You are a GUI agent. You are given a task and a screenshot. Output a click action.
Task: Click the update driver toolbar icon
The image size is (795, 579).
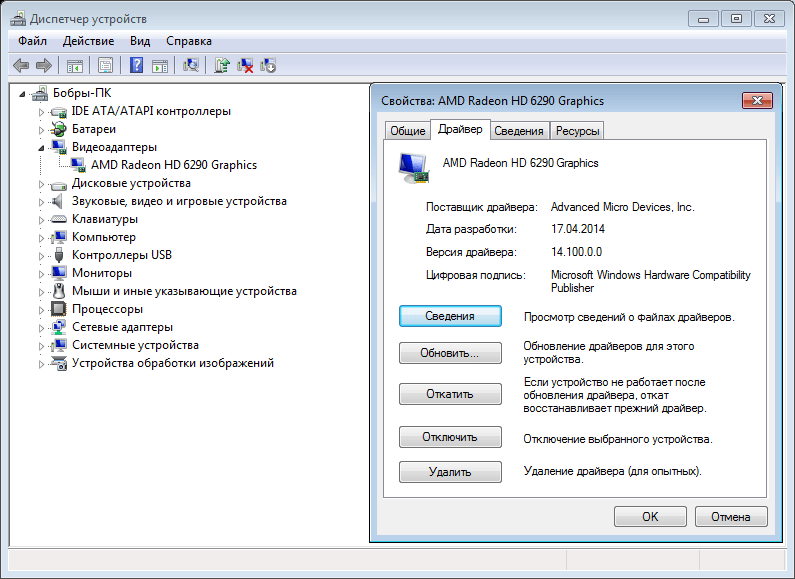pyautogui.click(x=222, y=66)
